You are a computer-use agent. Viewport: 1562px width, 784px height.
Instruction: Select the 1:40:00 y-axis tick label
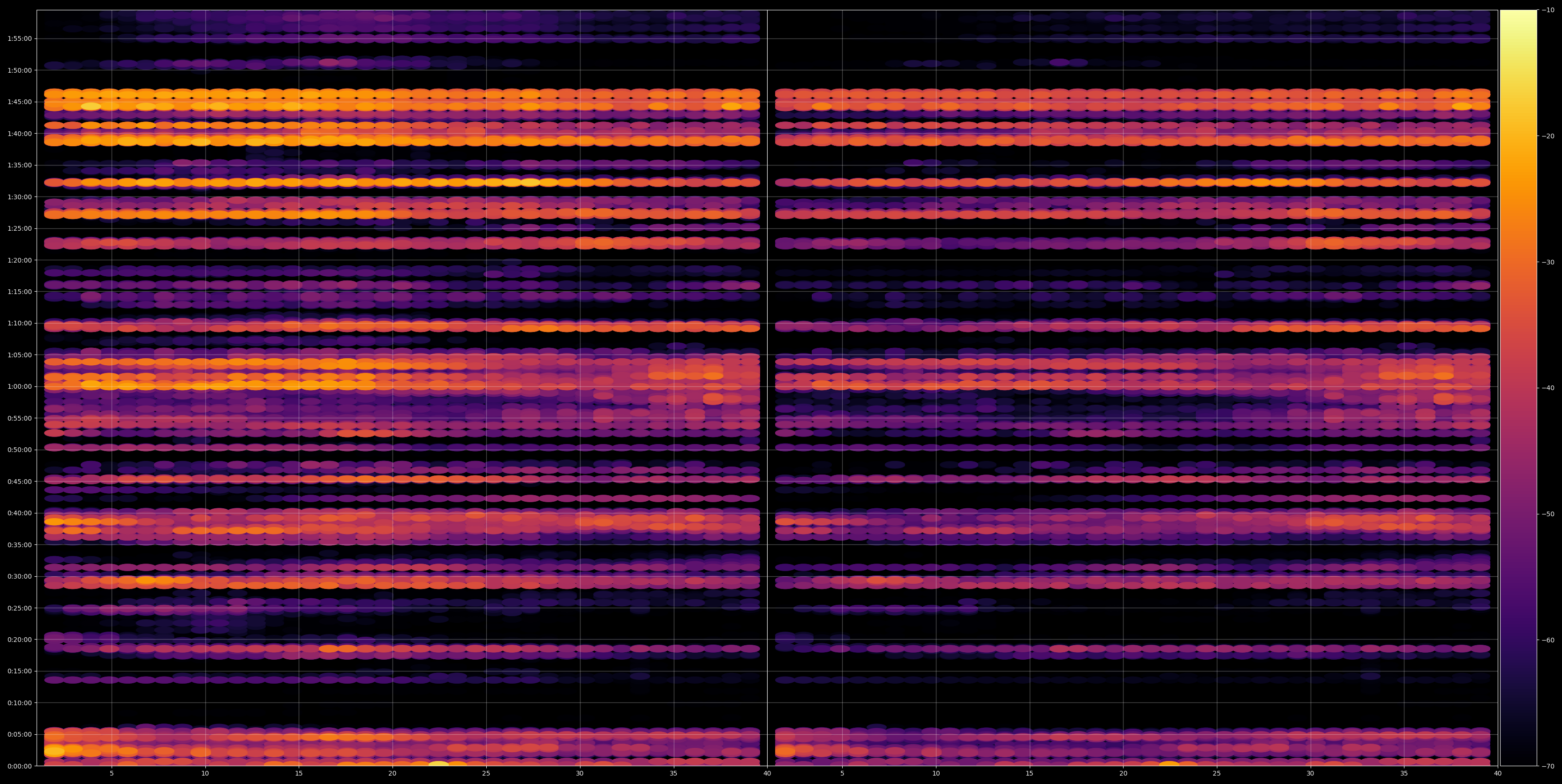(x=19, y=133)
